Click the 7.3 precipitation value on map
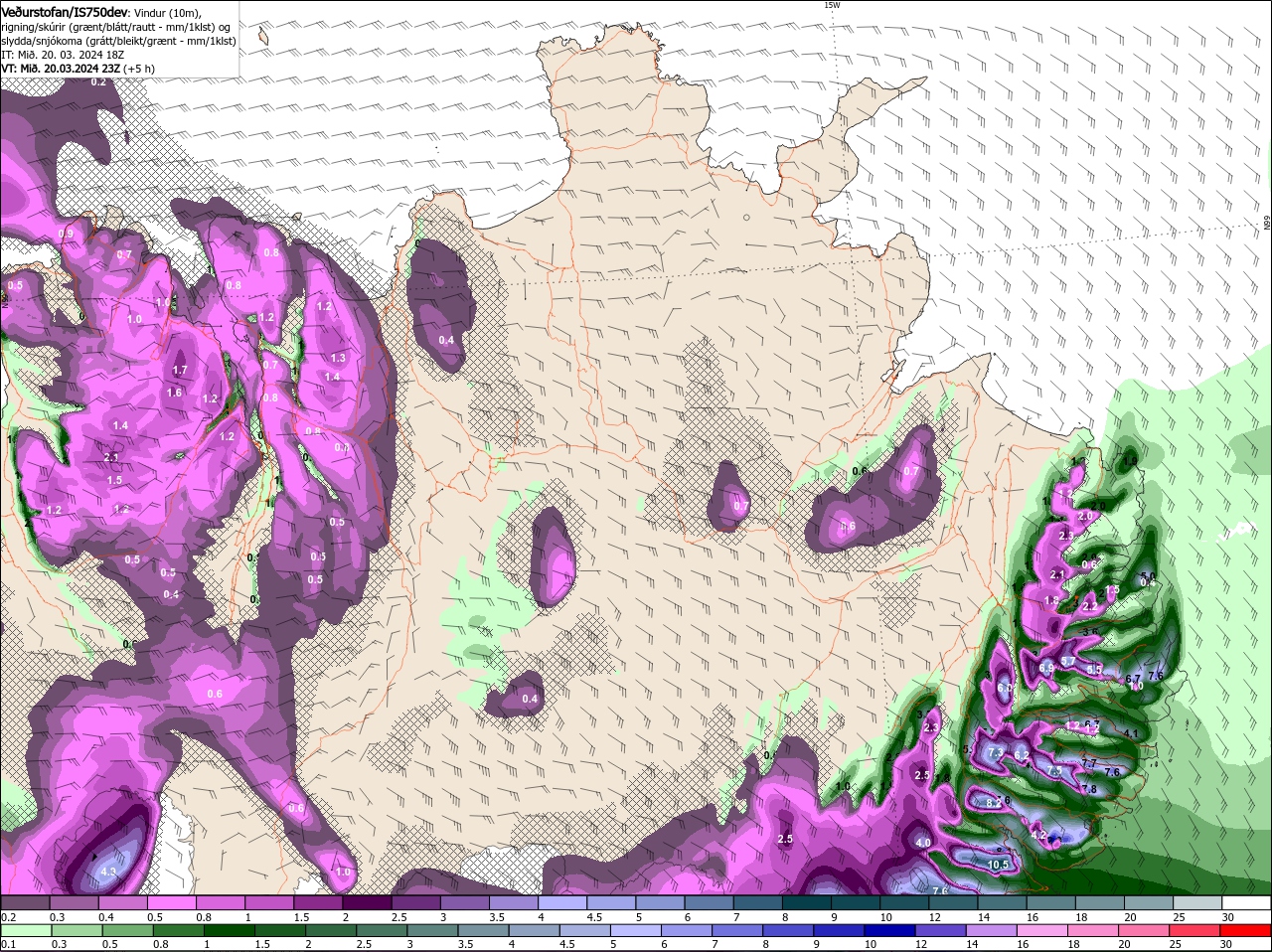The height and width of the screenshot is (952, 1272). tap(997, 753)
